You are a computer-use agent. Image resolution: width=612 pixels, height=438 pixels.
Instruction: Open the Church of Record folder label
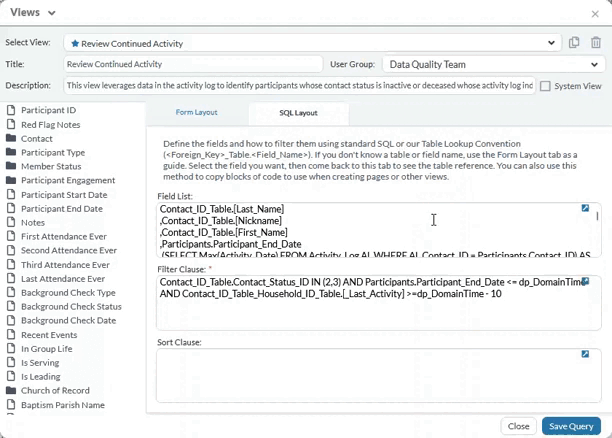pyautogui.click(x=55, y=390)
